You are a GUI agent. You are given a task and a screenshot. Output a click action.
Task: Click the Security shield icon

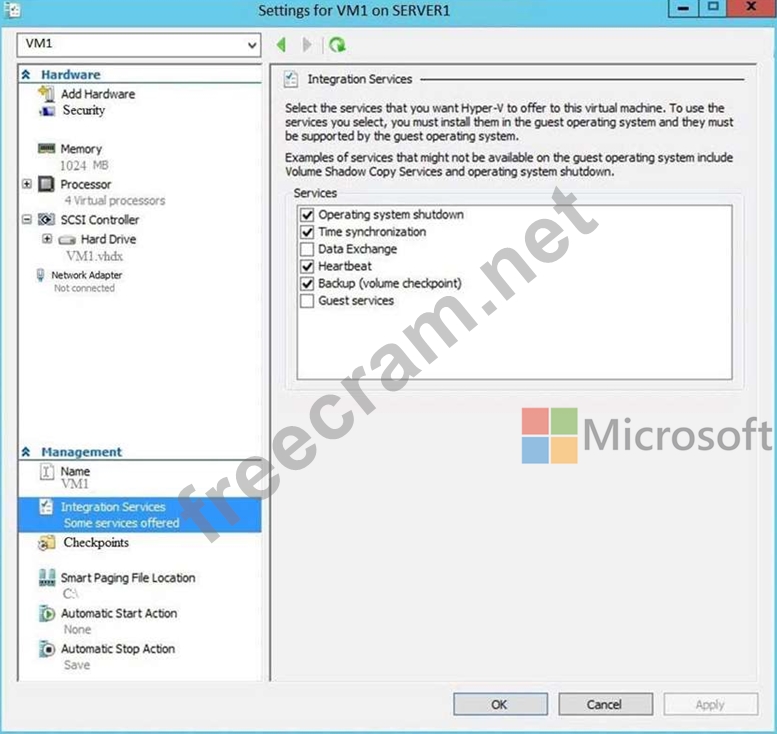point(47,111)
